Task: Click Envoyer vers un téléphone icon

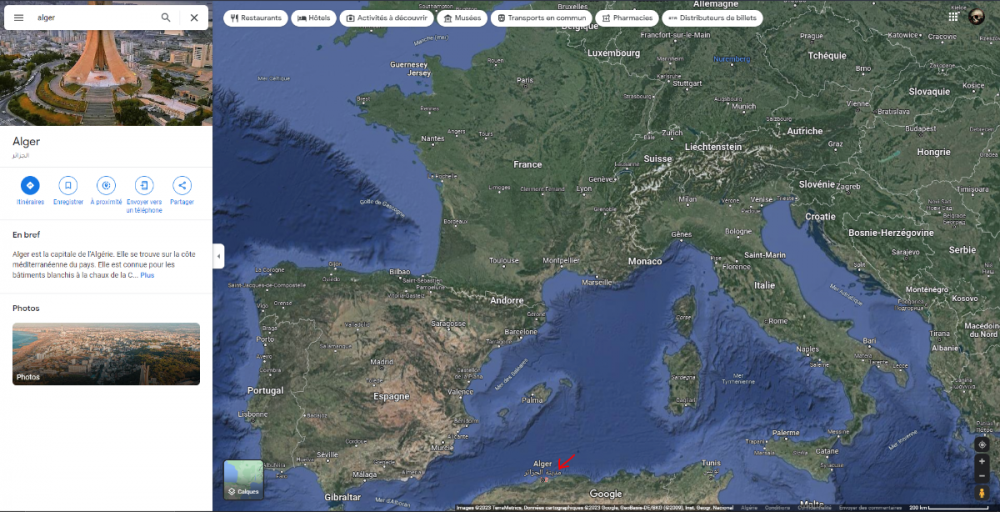Action: point(144,185)
